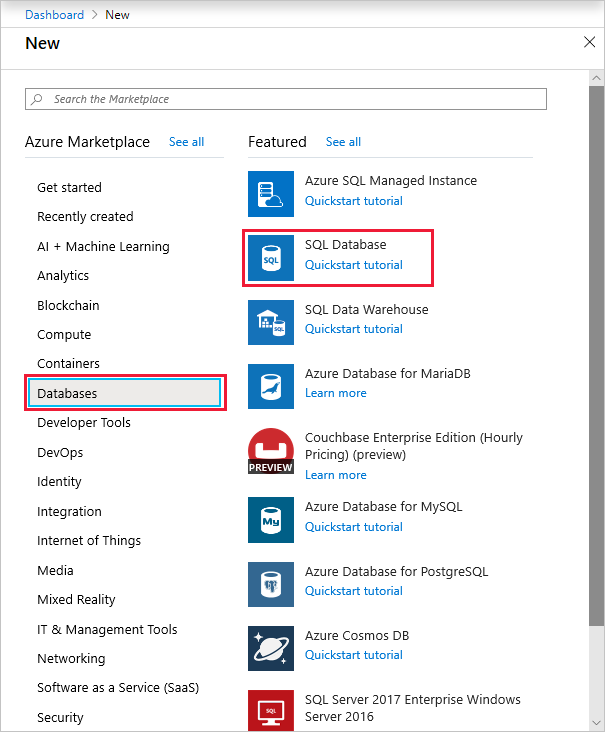Click the vertical scrollbar thumb
The height and width of the screenshot is (732, 605).
point(596,356)
